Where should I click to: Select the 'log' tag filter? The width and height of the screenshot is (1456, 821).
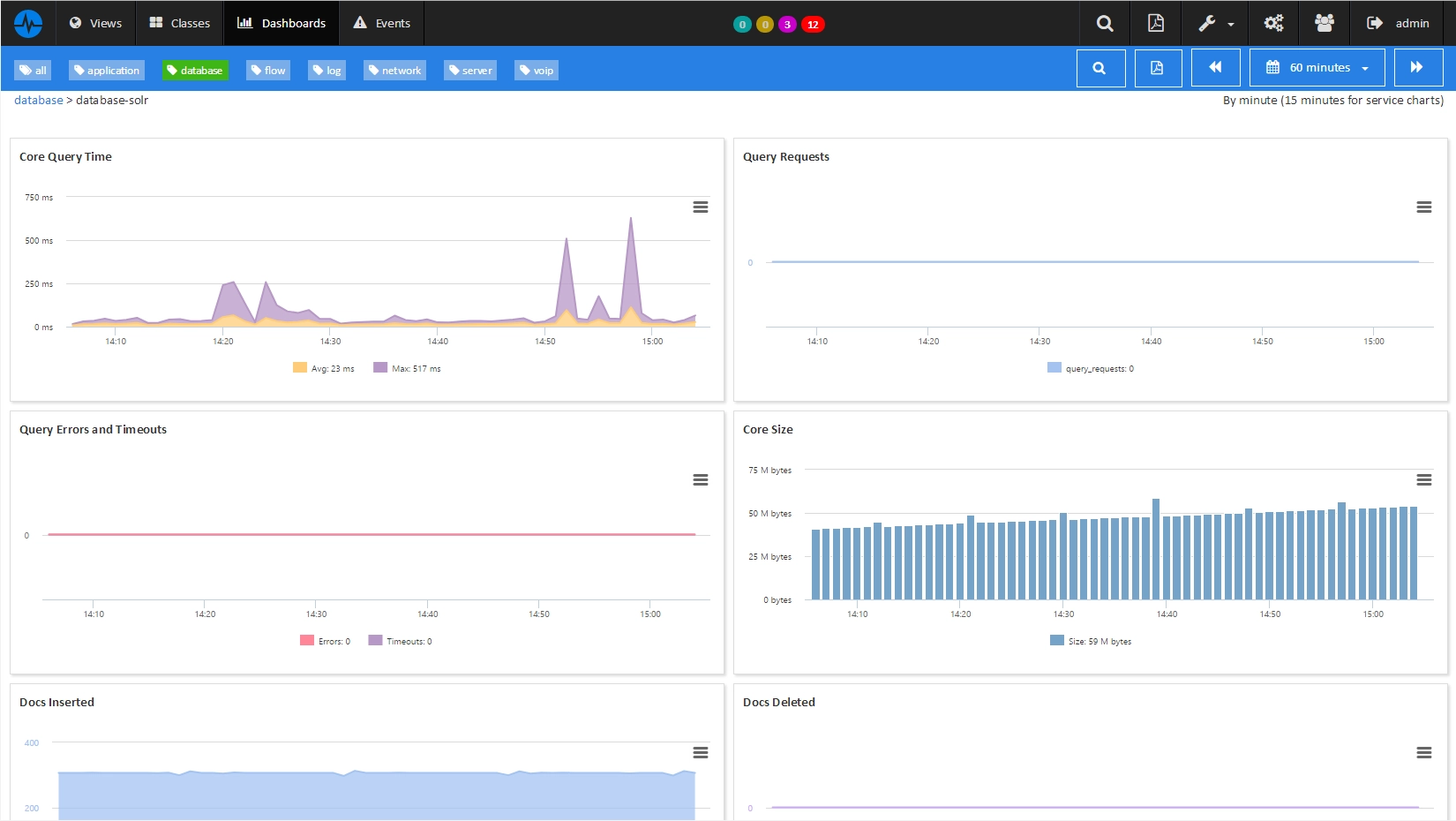pos(327,71)
